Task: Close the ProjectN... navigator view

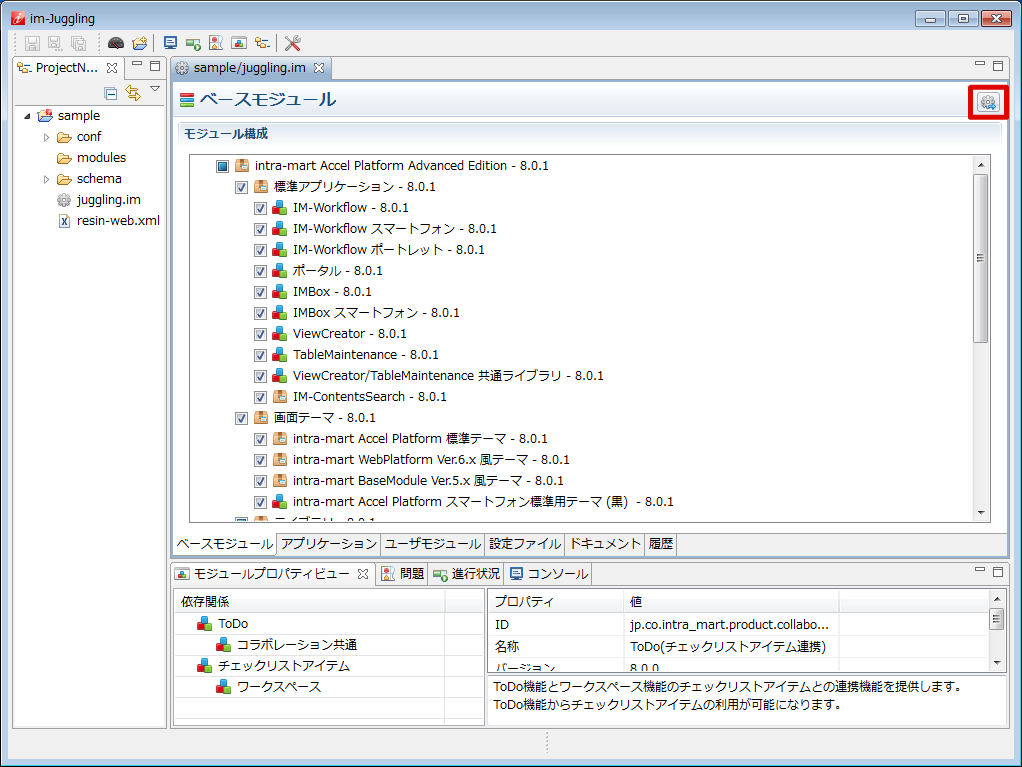Action: pos(112,68)
